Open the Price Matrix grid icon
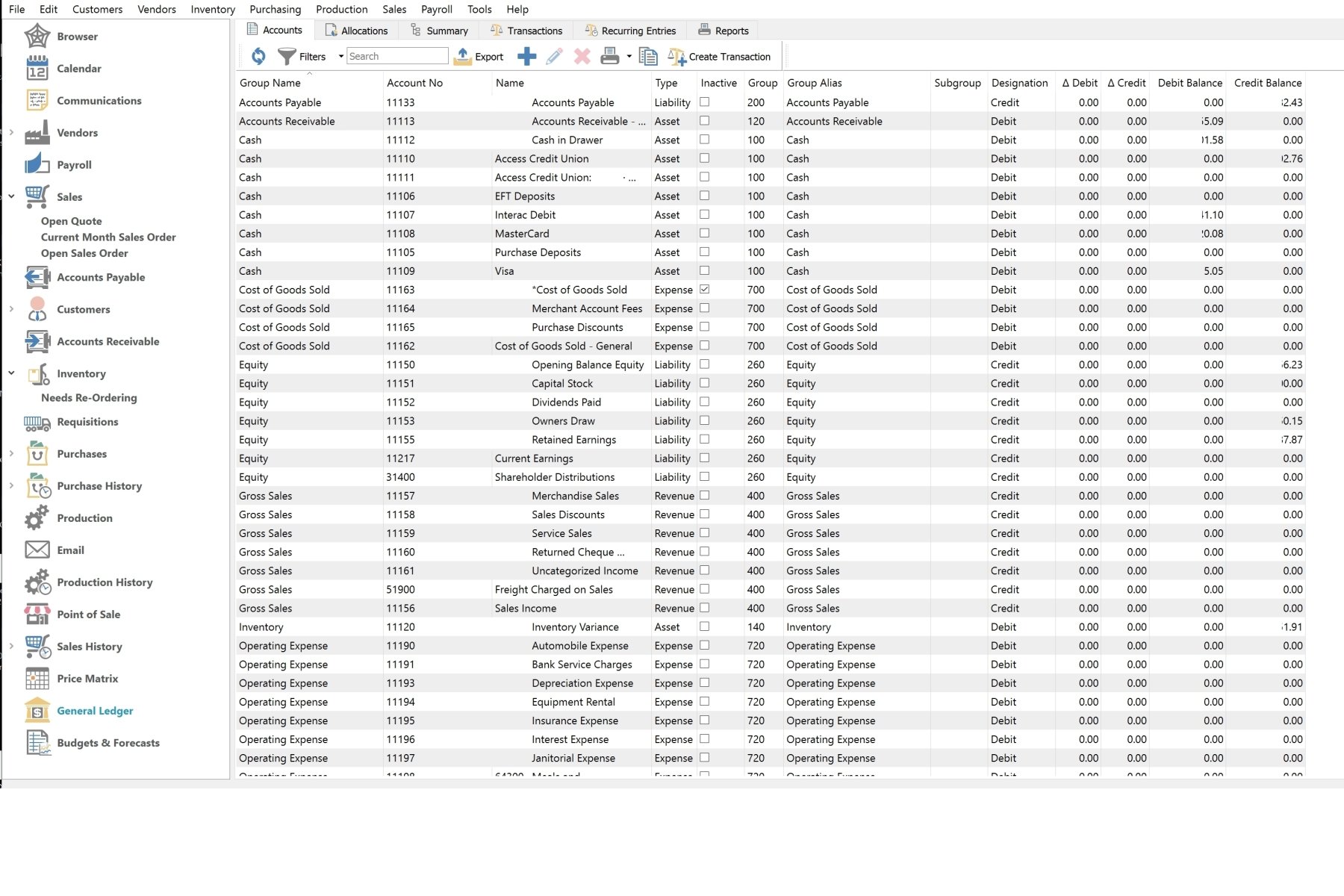Viewport: 1344px width, 896px height. tap(37, 679)
